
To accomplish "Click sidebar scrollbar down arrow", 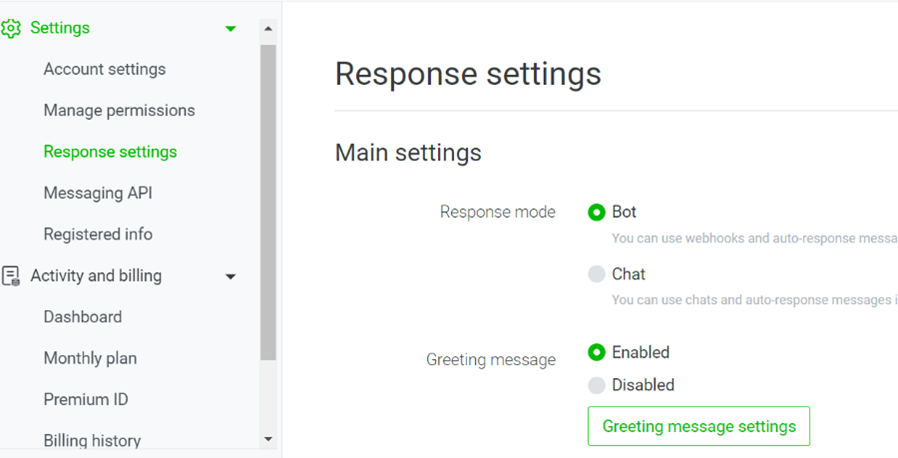I will (268, 439).
